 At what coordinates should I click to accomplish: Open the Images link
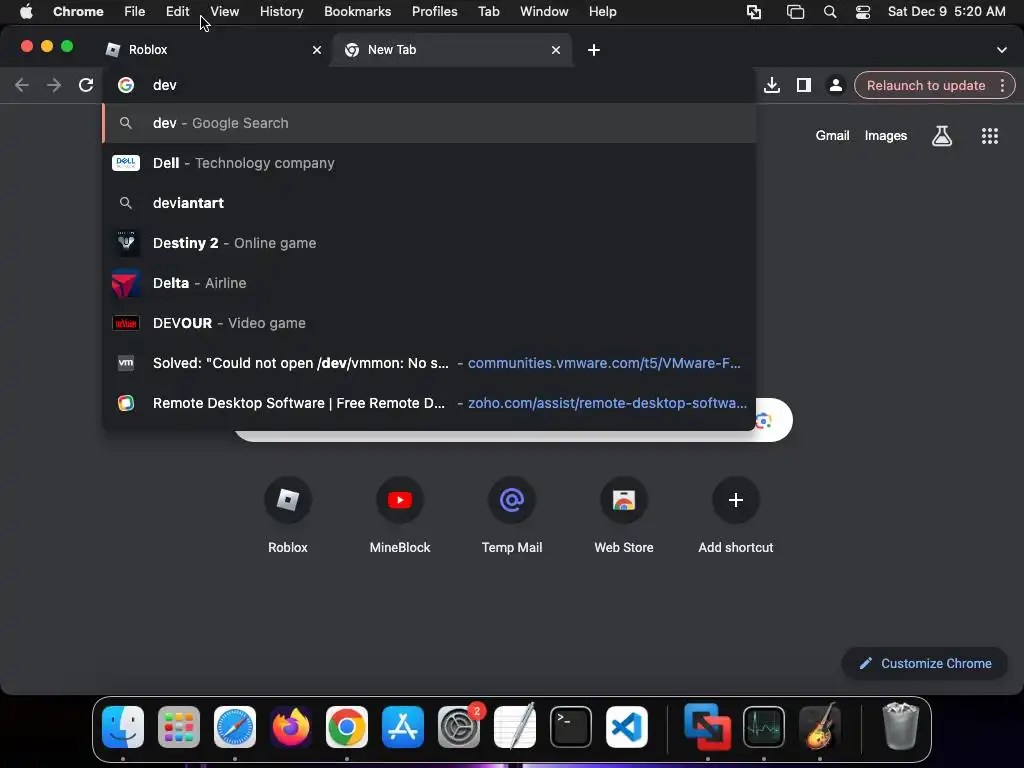[886, 135]
